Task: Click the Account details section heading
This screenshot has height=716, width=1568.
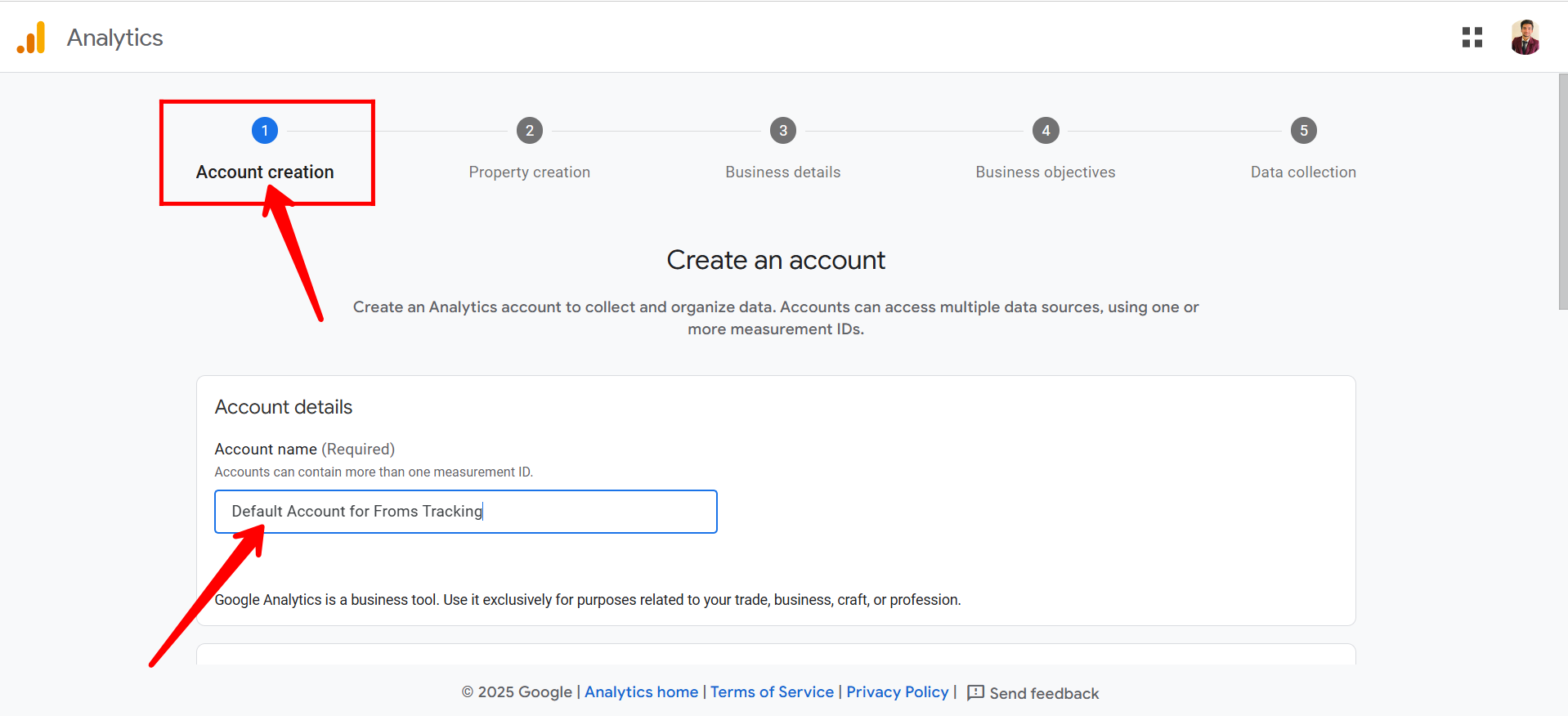Action: (284, 407)
